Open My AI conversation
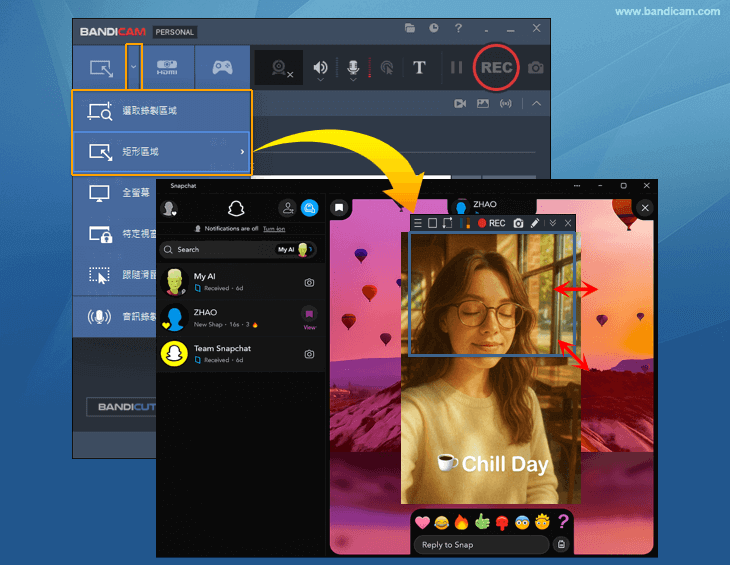This screenshot has width=730, height=565. [241, 282]
